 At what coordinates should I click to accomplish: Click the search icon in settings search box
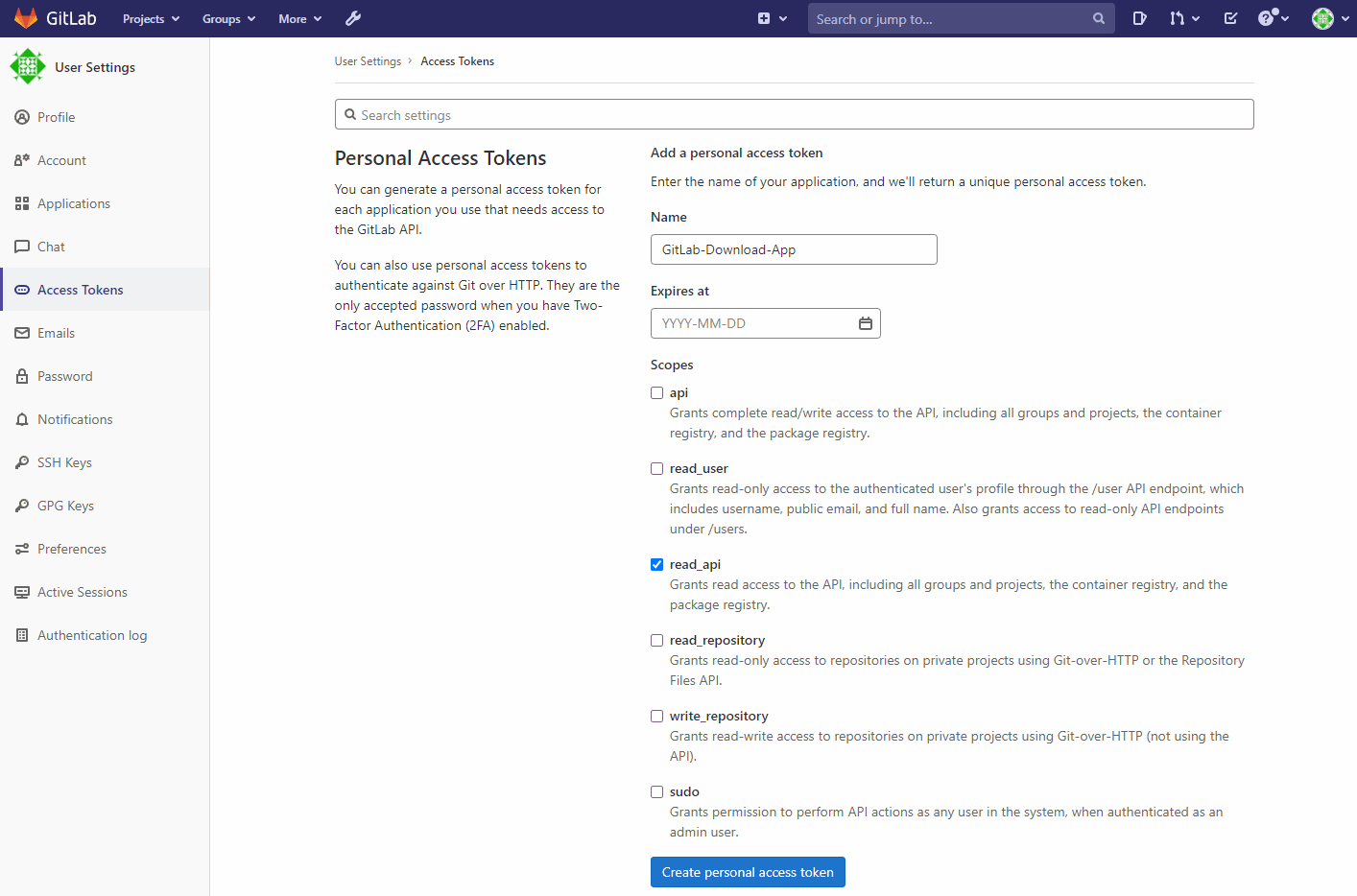[350, 114]
